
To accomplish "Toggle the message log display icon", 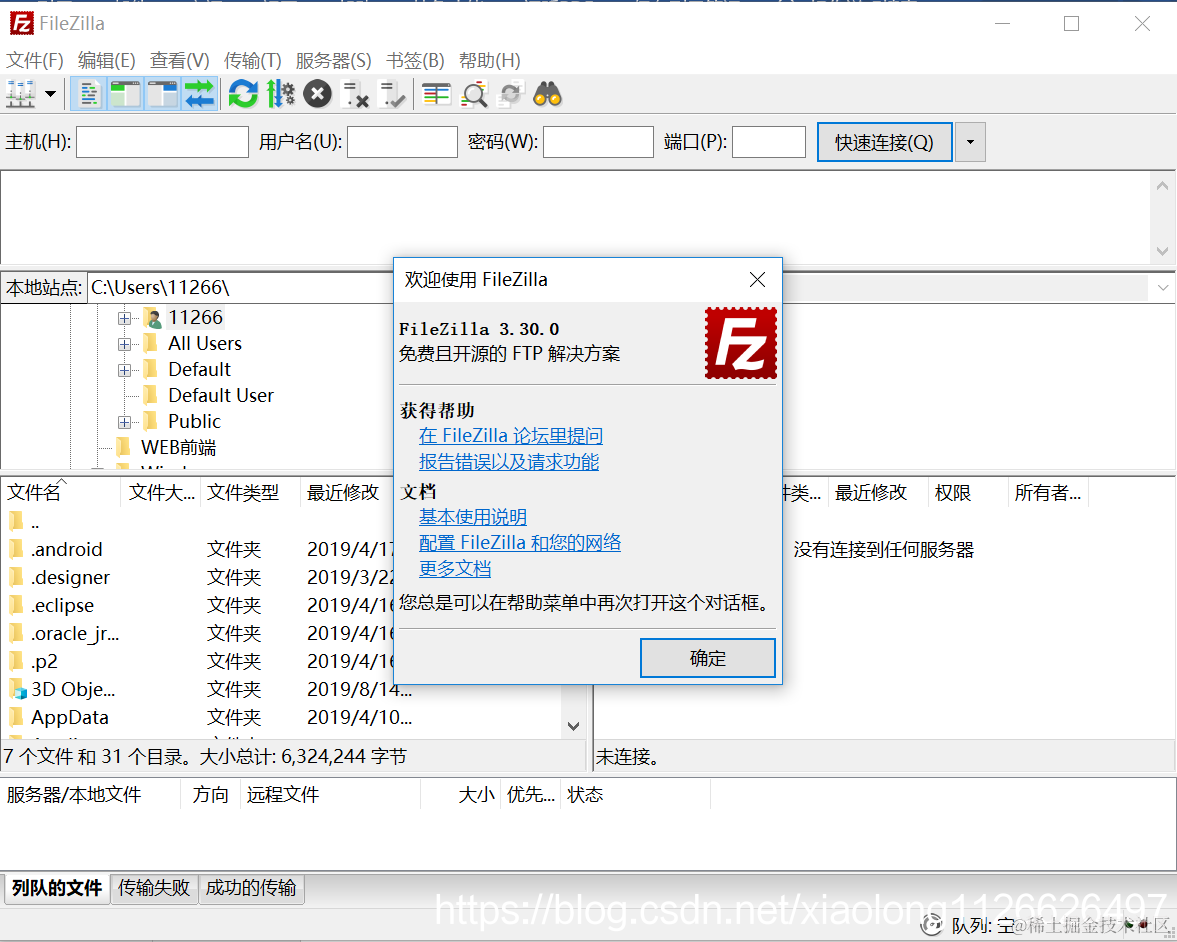I will (x=89, y=95).
